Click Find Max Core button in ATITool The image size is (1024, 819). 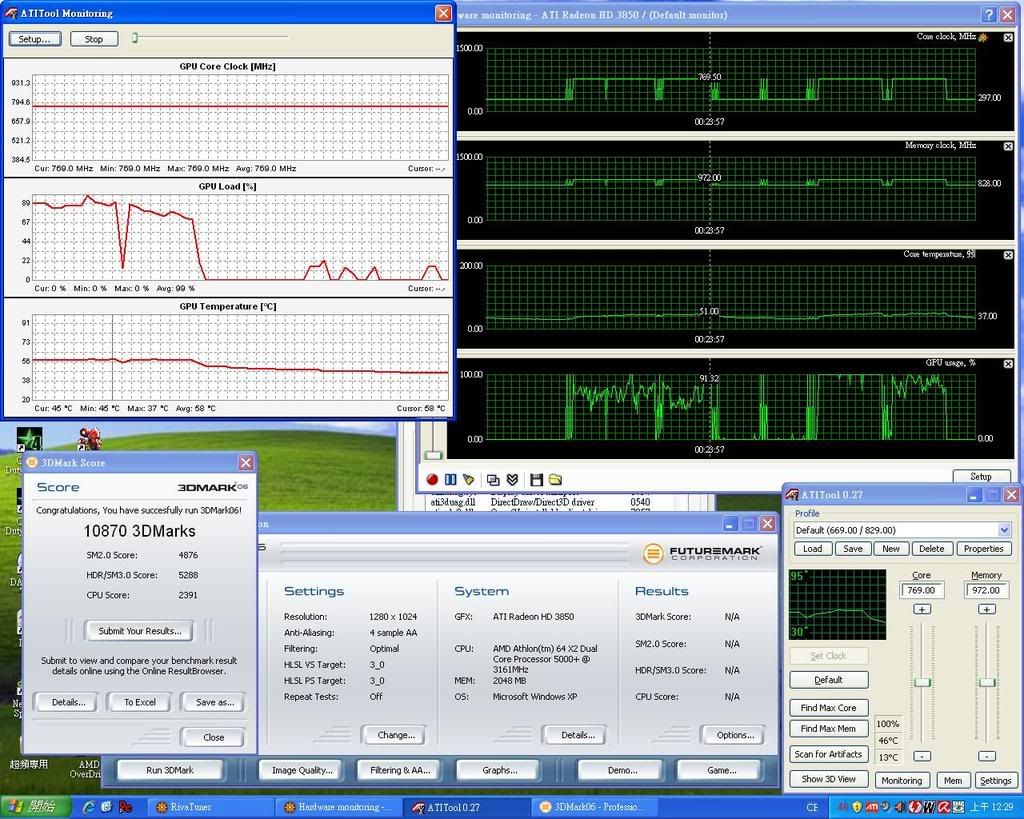coord(828,708)
